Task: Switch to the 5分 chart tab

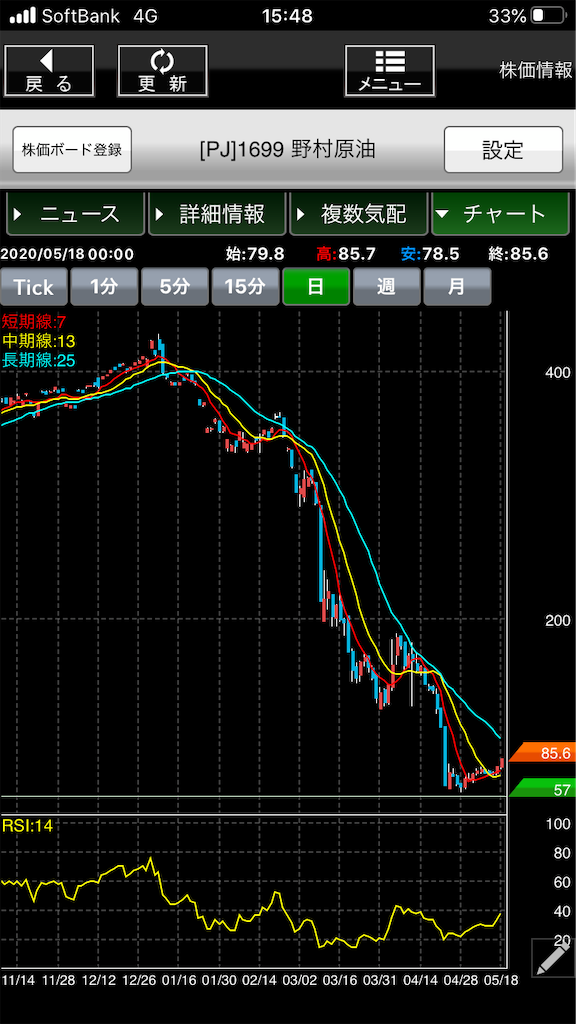Action: [175, 287]
